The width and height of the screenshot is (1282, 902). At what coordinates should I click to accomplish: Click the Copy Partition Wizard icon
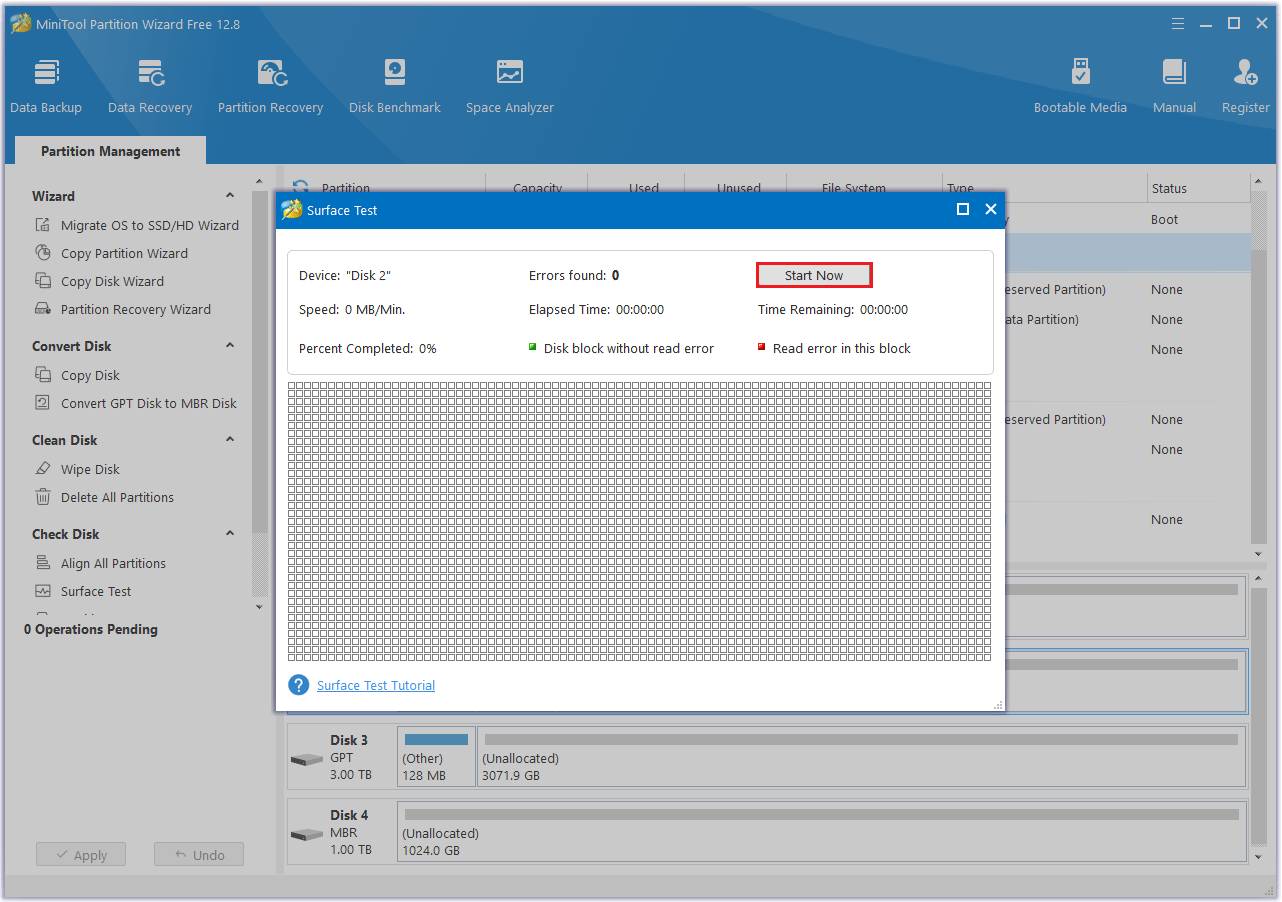(x=43, y=253)
